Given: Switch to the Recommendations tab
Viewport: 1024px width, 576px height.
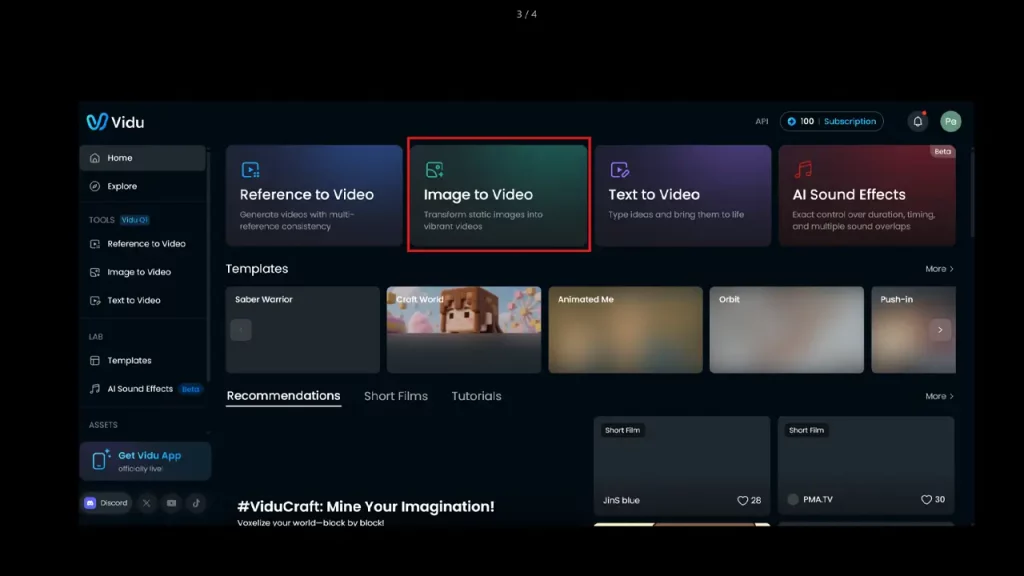Looking at the screenshot, I should pyautogui.click(x=283, y=396).
